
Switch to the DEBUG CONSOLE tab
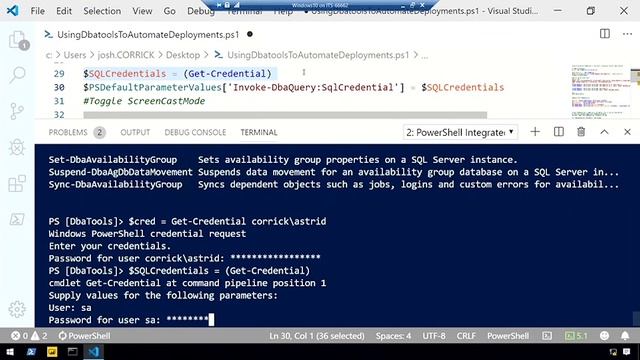195,132
